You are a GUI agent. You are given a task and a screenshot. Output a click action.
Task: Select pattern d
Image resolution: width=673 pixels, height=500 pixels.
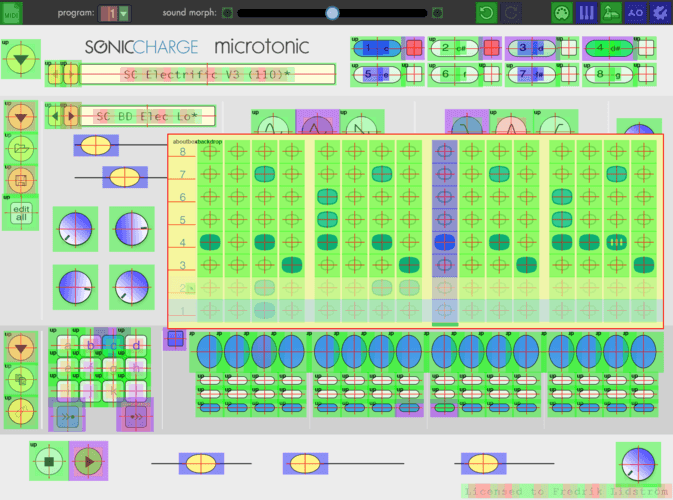136,345
